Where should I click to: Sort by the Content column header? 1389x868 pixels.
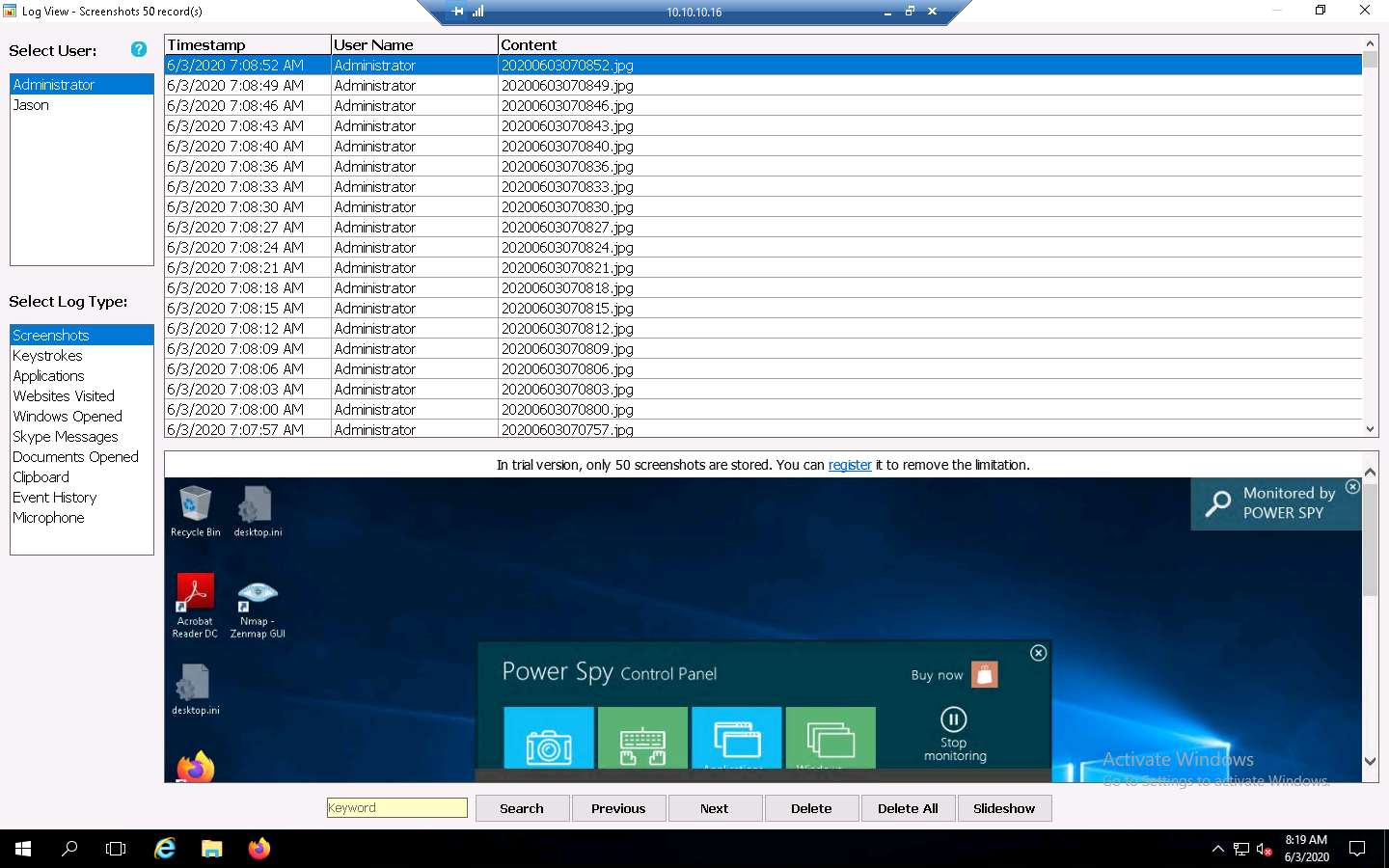930,44
